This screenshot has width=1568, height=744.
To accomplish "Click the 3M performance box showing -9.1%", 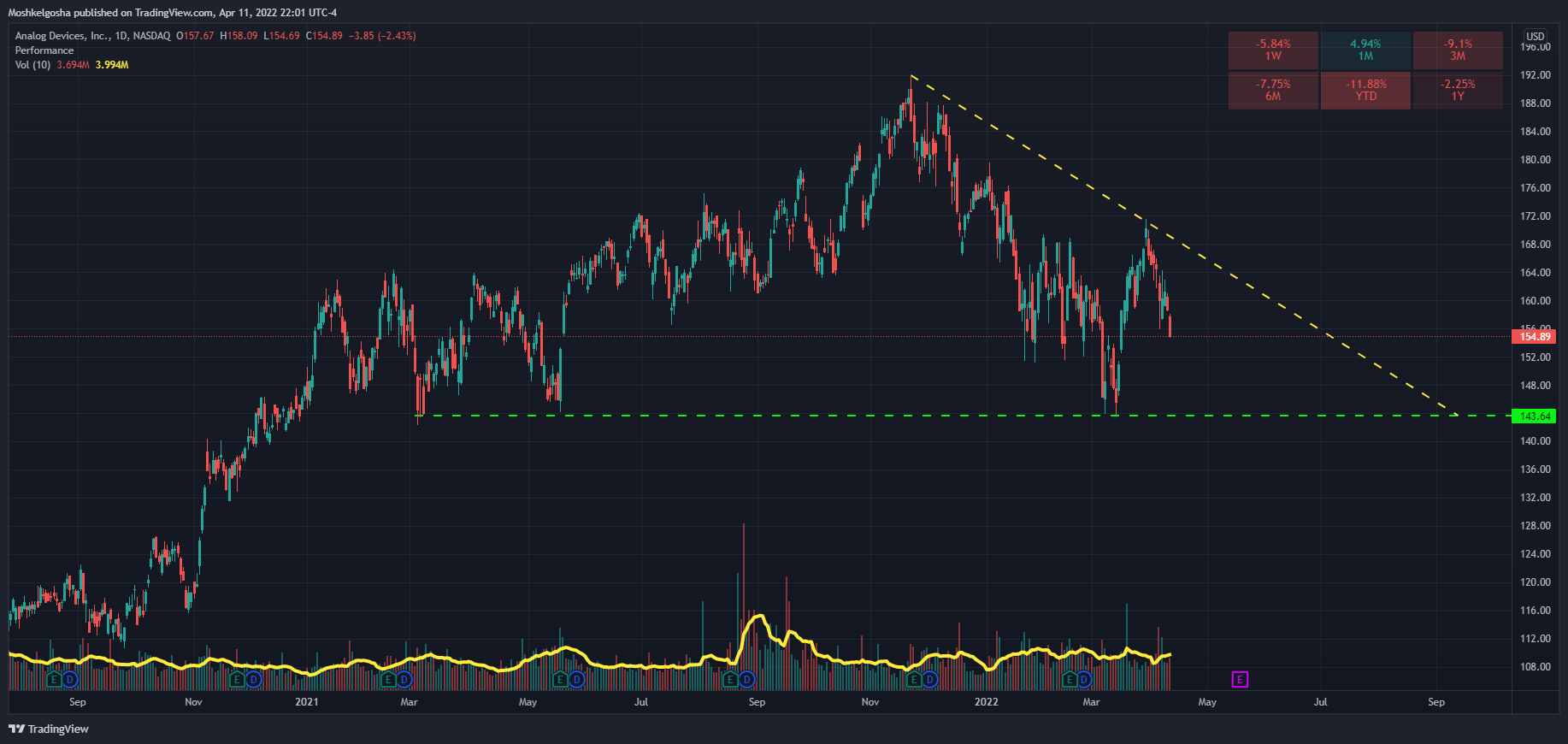I will coord(1458,50).
